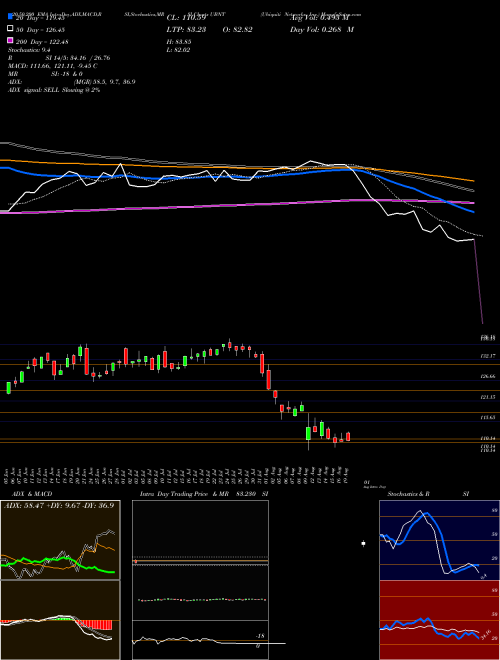Screen dimensions: 500x660
Task: Open the red RSI chart thumbnail
Action: tap(439, 620)
